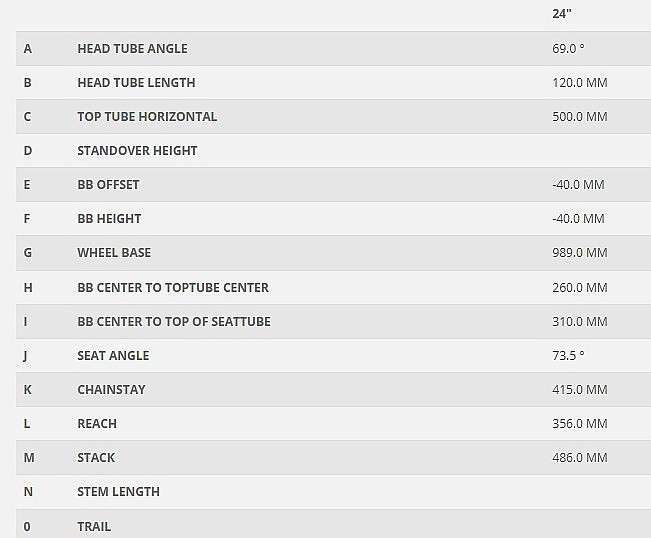This screenshot has width=651, height=538.
Task: Click the 415.0 MM chainstay value
Action: 579,390
